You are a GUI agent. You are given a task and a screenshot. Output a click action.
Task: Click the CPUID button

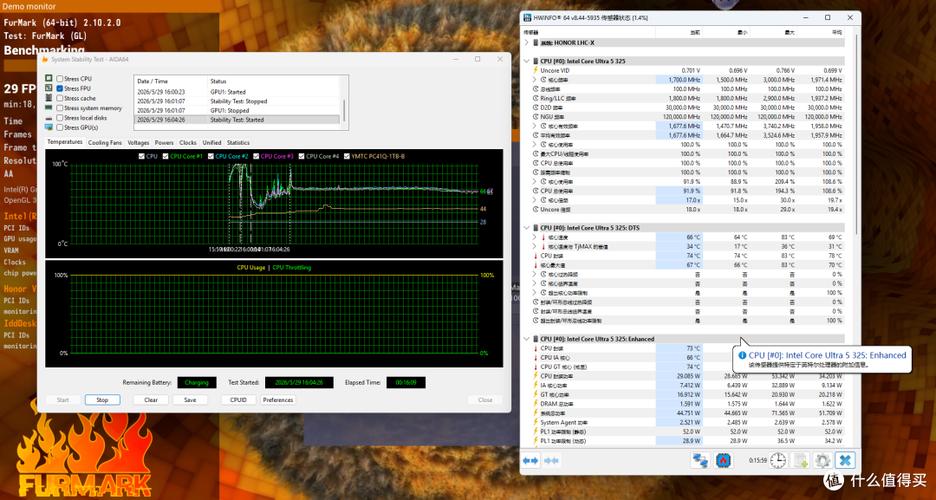tap(238, 400)
